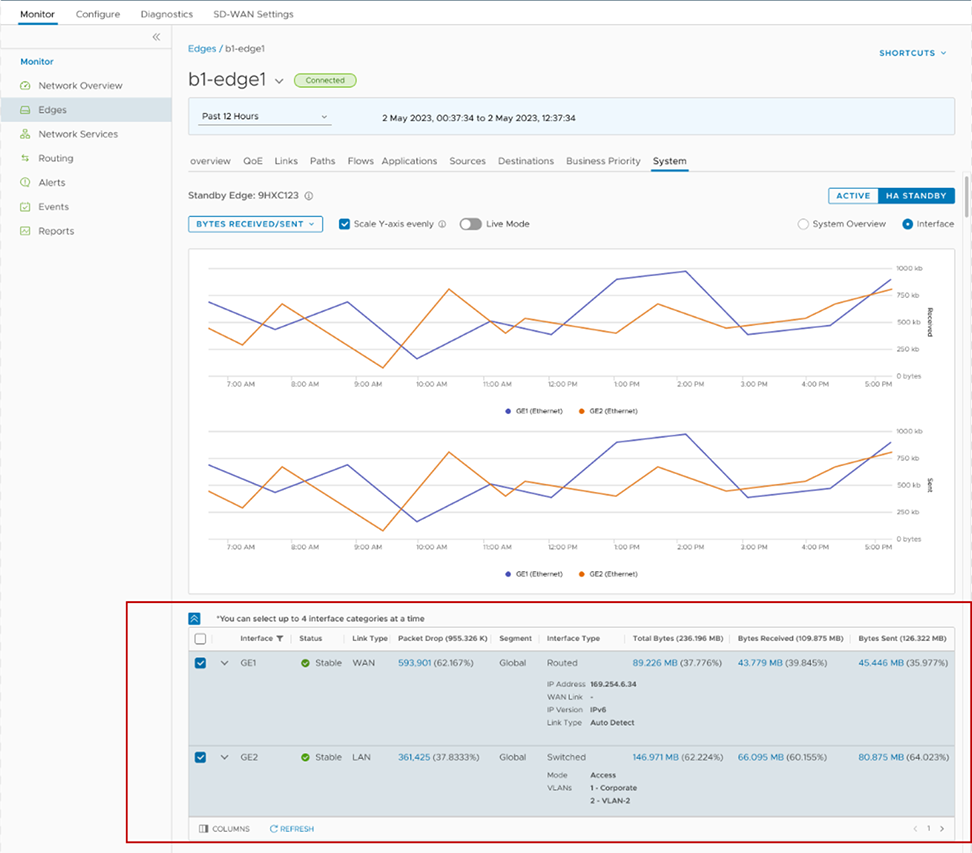This screenshot has height=853, width=972.
Task: Click the filter icon on Interface column
Action: (x=280, y=638)
